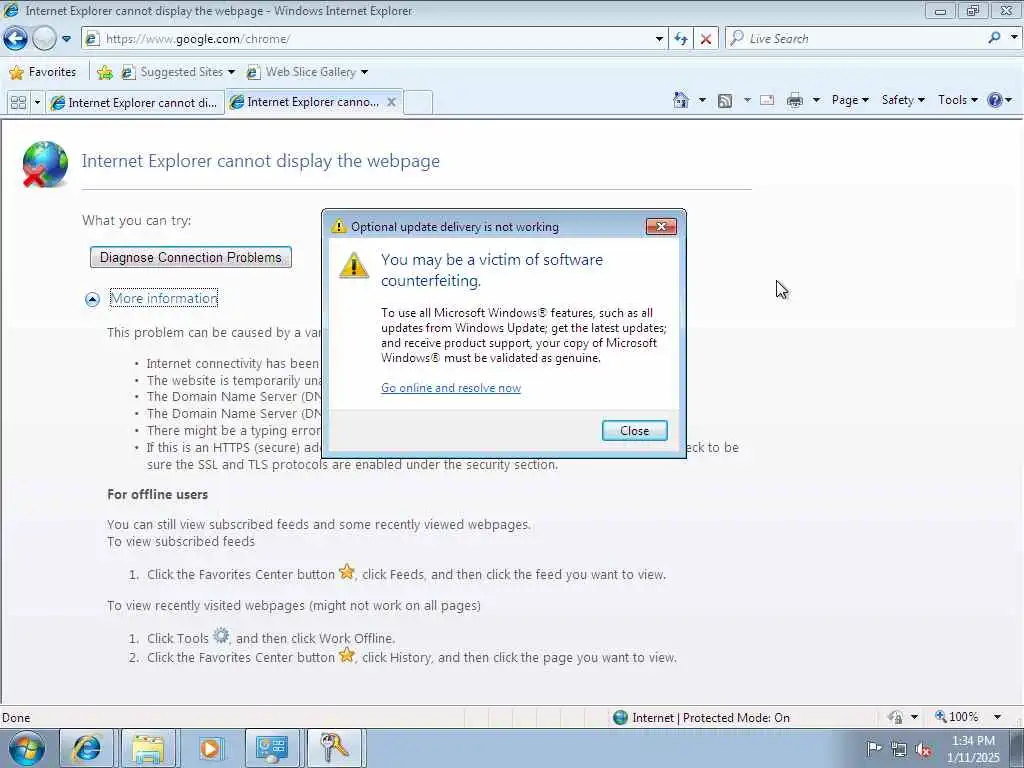Close the update warning dialog with X
The image size is (1024, 768).
click(x=661, y=227)
